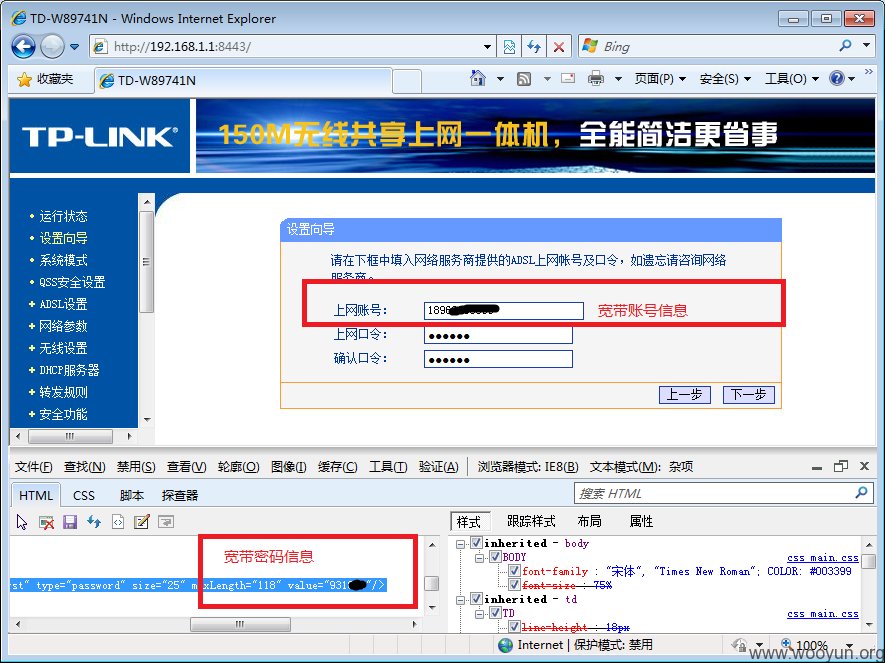This screenshot has width=885, height=663.
Task: Open address bar history dropdown
Action: click(x=487, y=47)
